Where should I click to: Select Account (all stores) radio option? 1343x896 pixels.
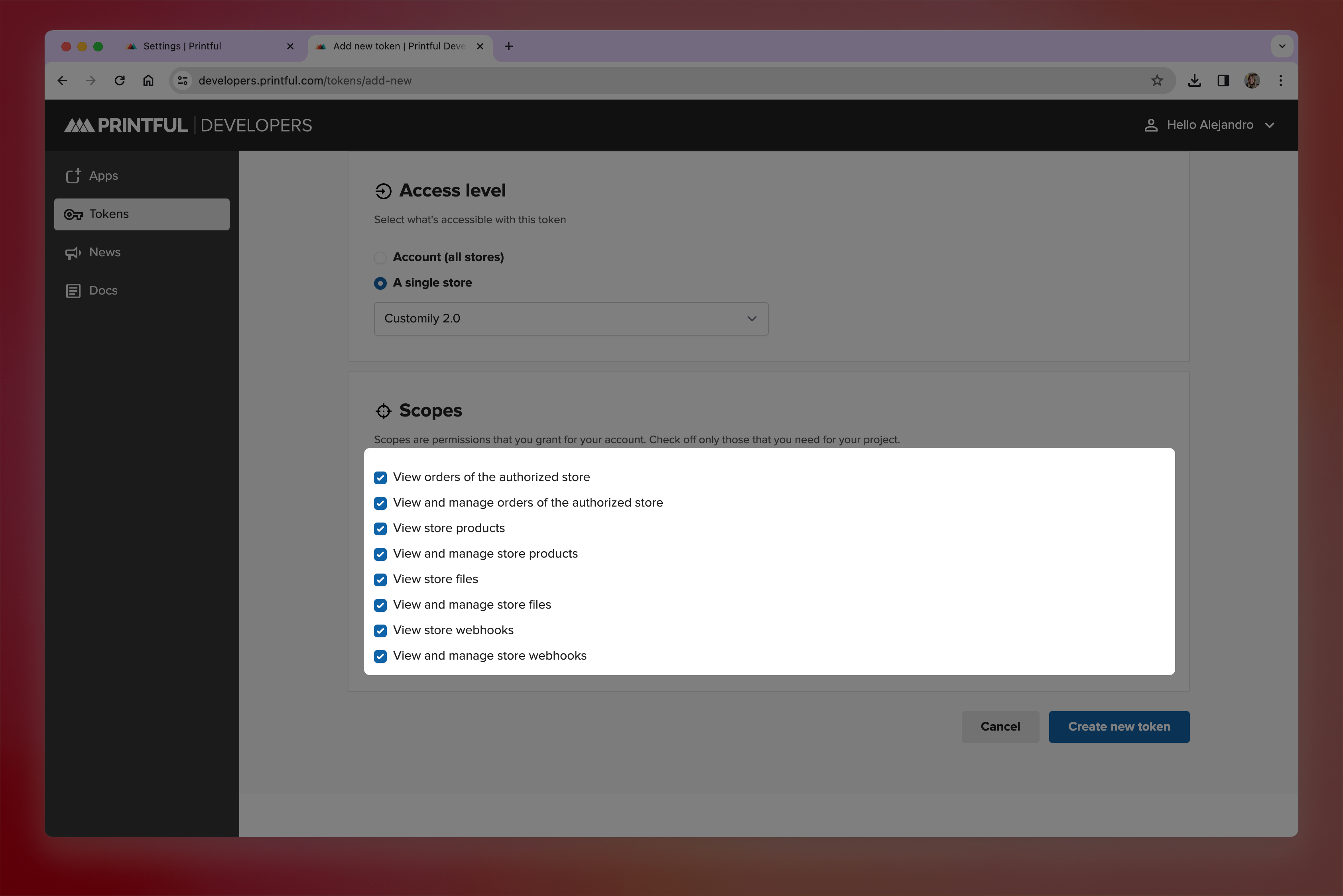pyautogui.click(x=380, y=258)
